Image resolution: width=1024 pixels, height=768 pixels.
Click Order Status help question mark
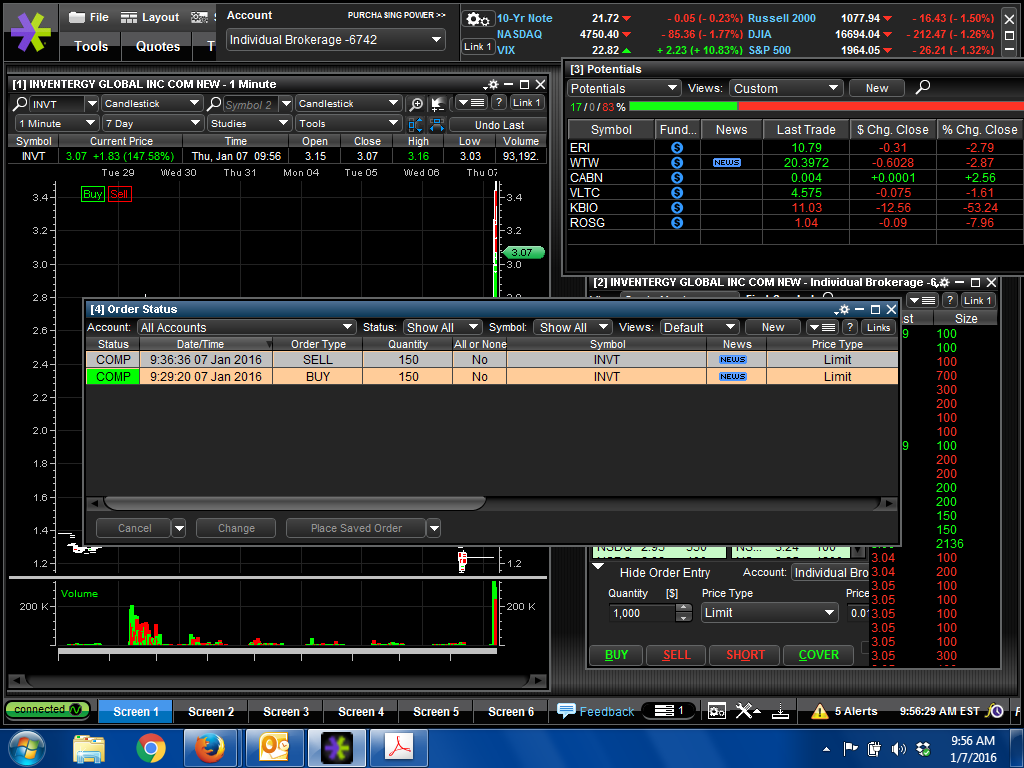click(850, 327)
